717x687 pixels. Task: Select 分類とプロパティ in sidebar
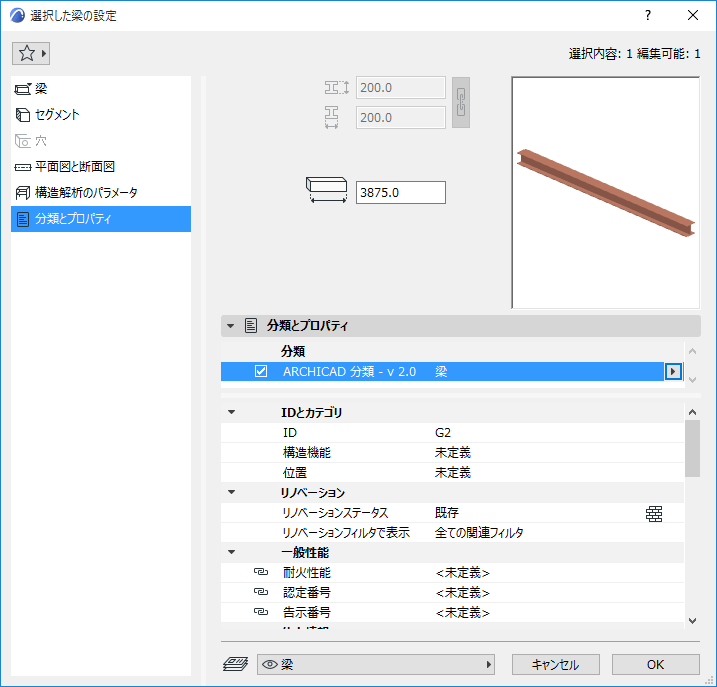coord(101,219)
